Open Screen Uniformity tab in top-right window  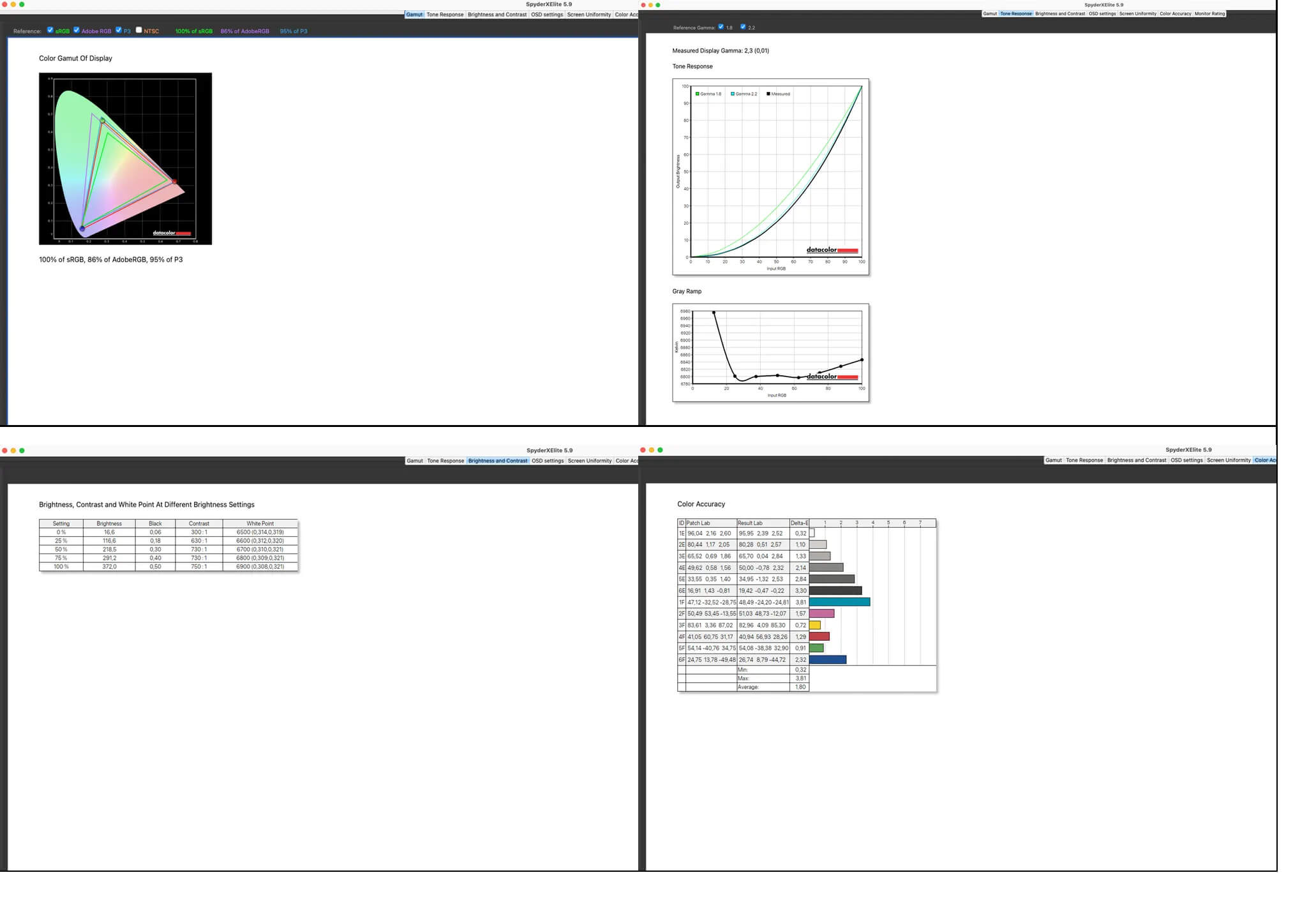pos(1138,13)
